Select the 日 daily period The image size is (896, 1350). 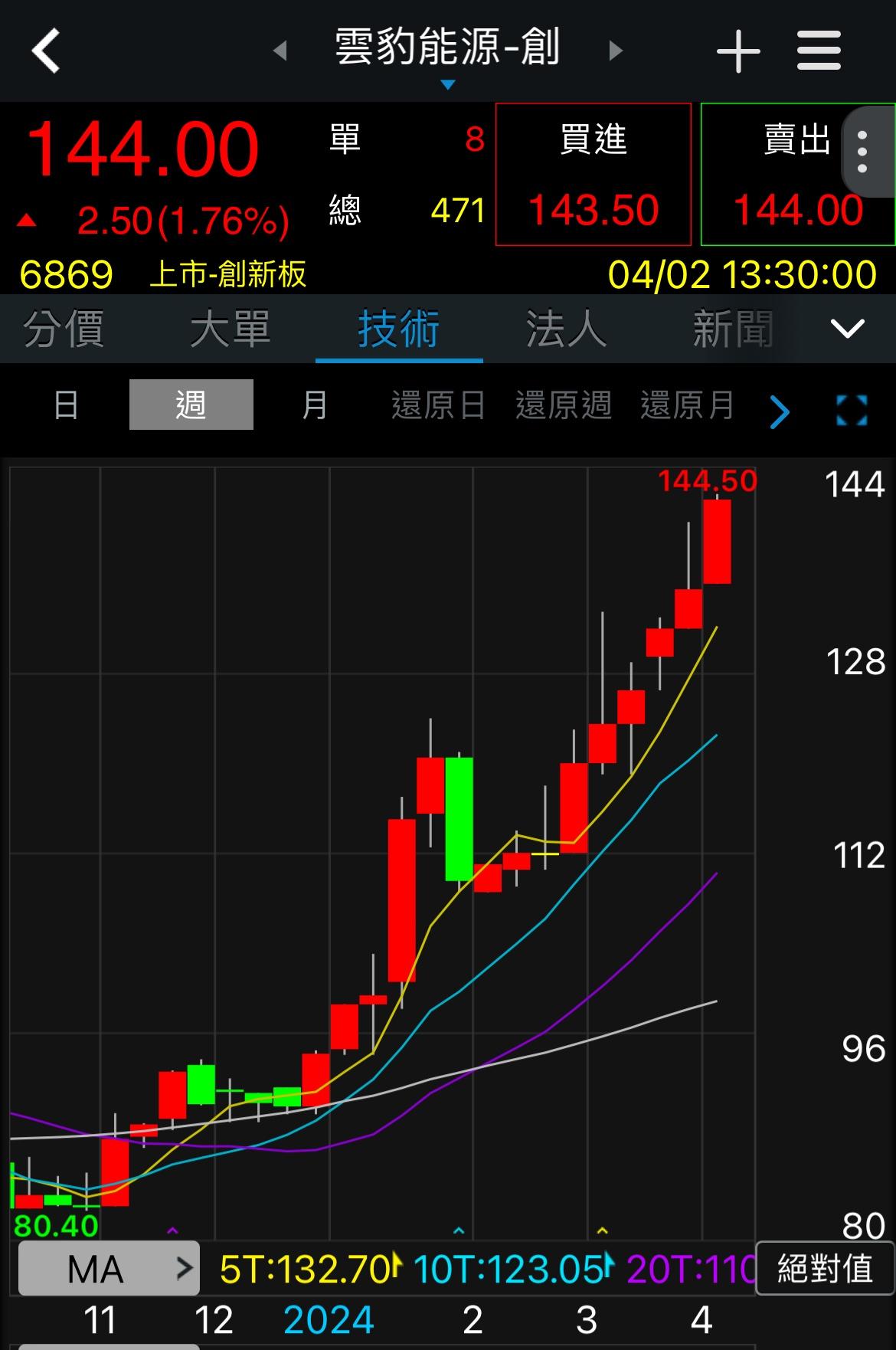(x=66, y=405)
